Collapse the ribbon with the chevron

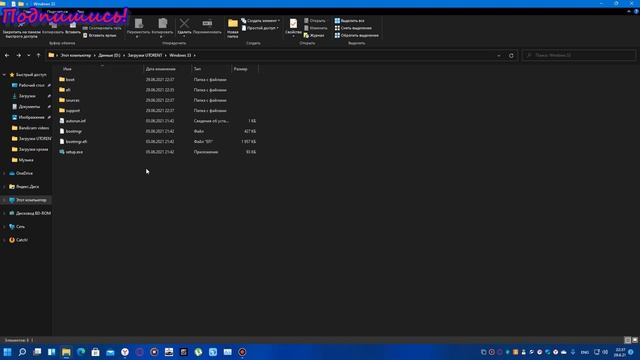[x=629, y=11]
